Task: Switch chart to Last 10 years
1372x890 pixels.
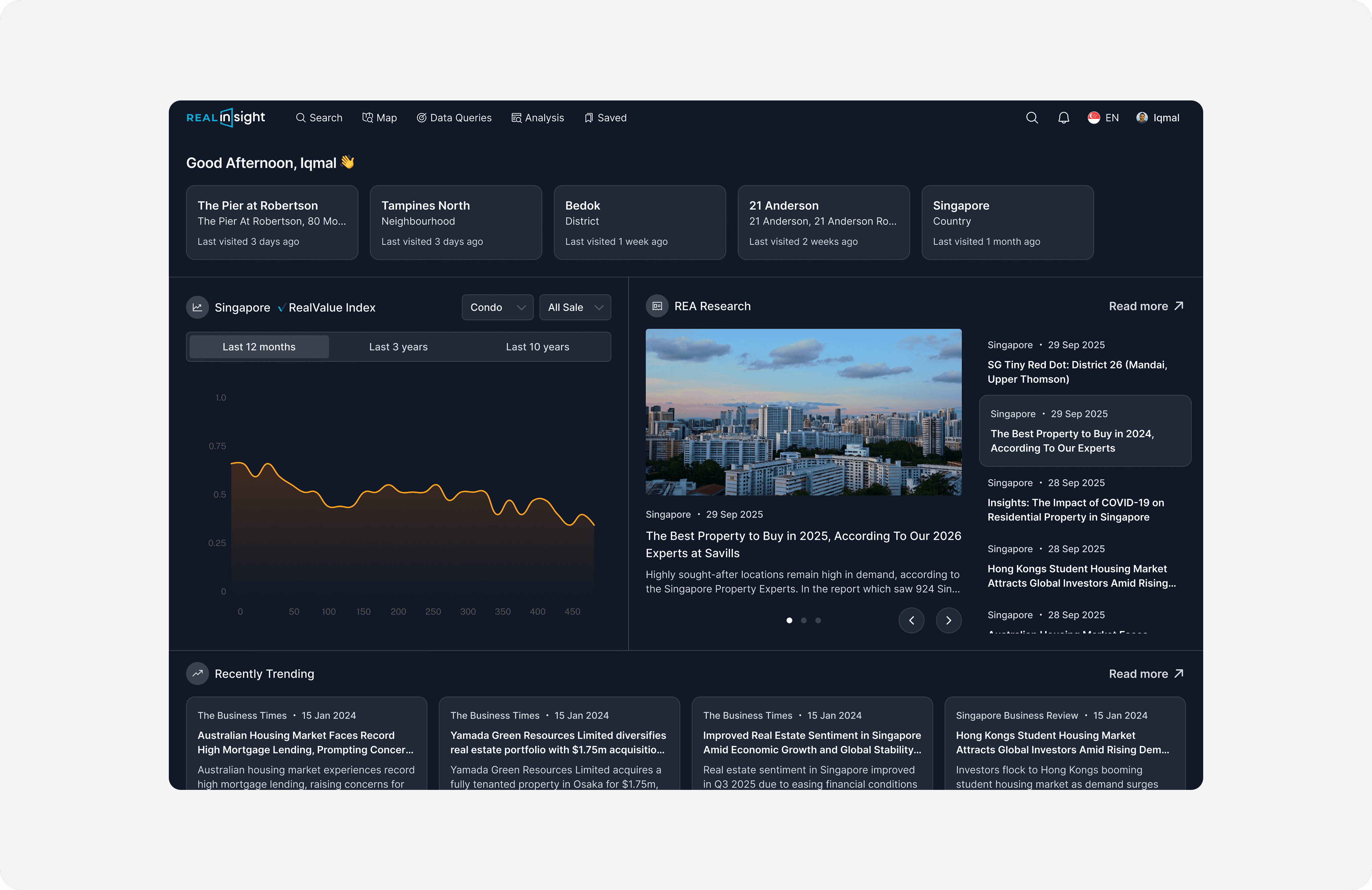Action: (x=537, y=347)
